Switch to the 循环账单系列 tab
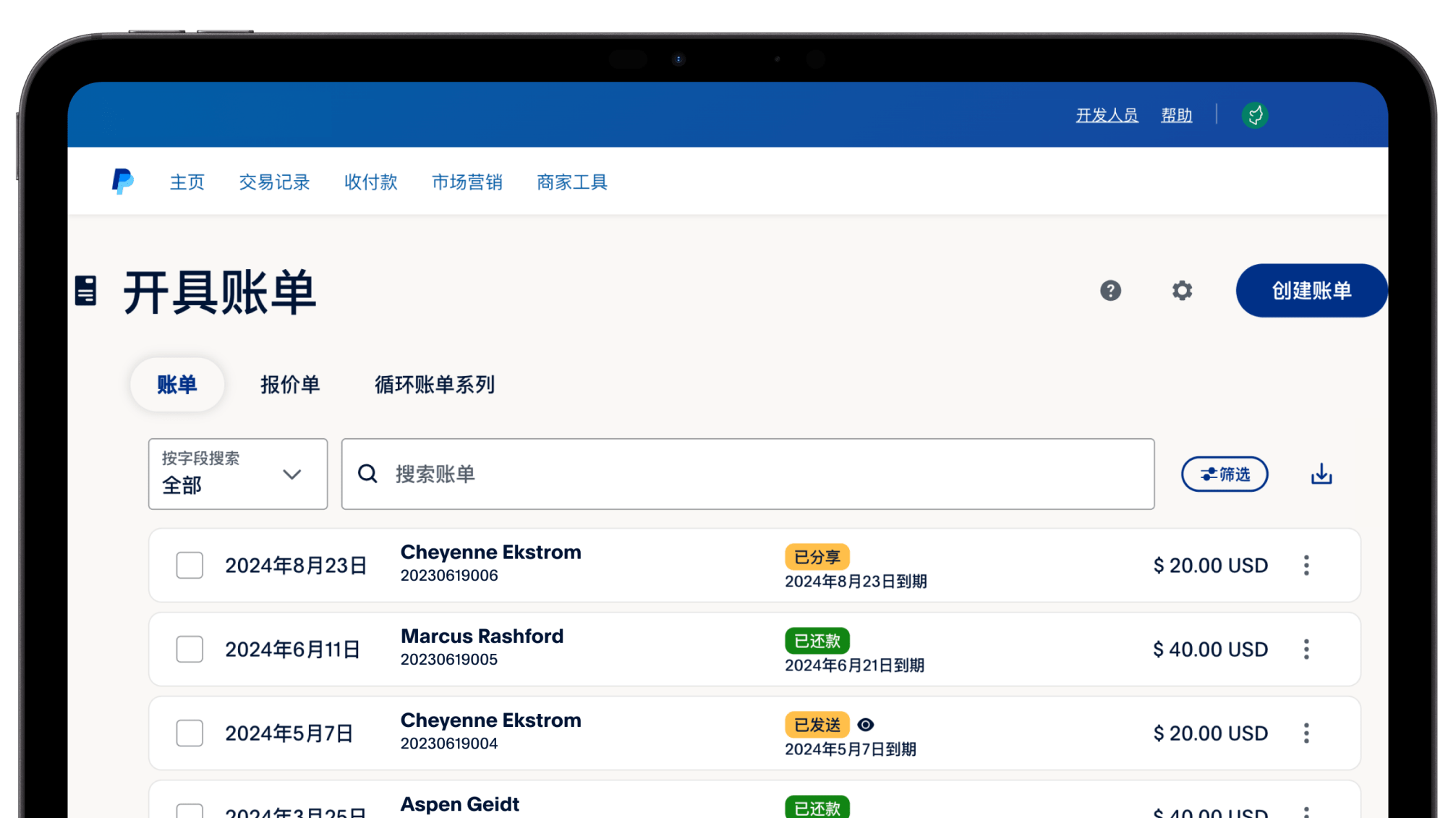 pos(435,385)
